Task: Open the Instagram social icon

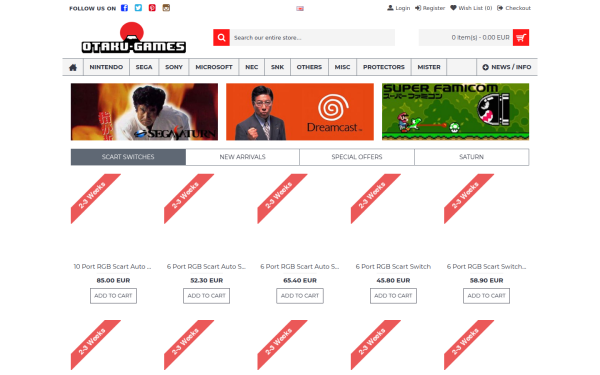Action: click(x=166, y=8)
